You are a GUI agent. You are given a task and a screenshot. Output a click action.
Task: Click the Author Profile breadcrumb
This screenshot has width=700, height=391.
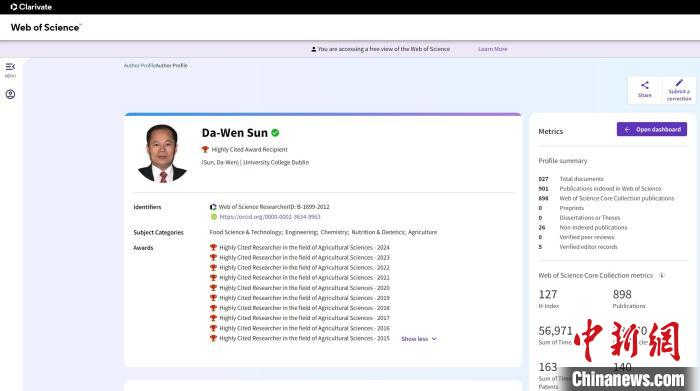coord(155,66)
